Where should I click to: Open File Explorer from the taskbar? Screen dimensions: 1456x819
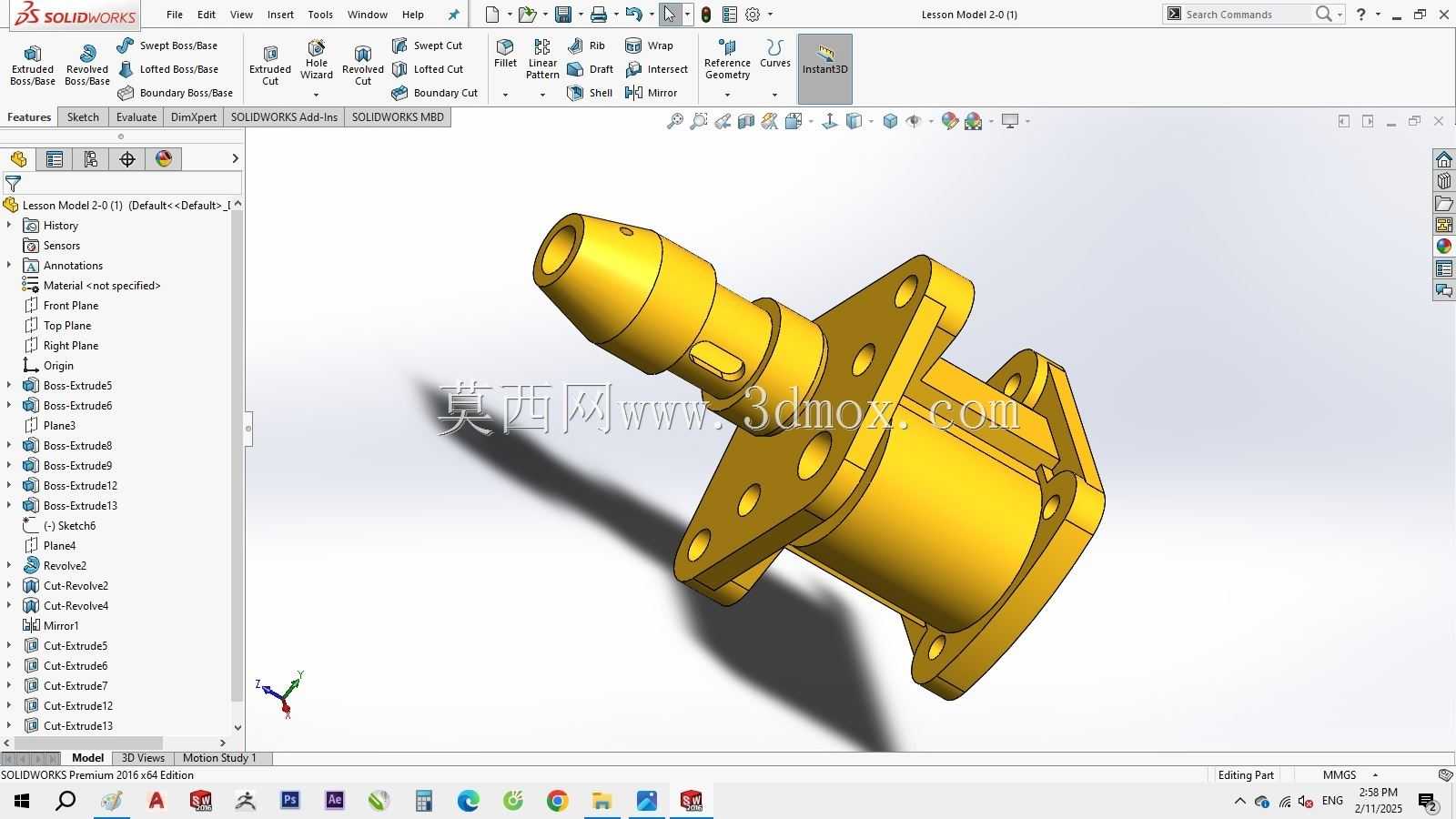point(602,801)
